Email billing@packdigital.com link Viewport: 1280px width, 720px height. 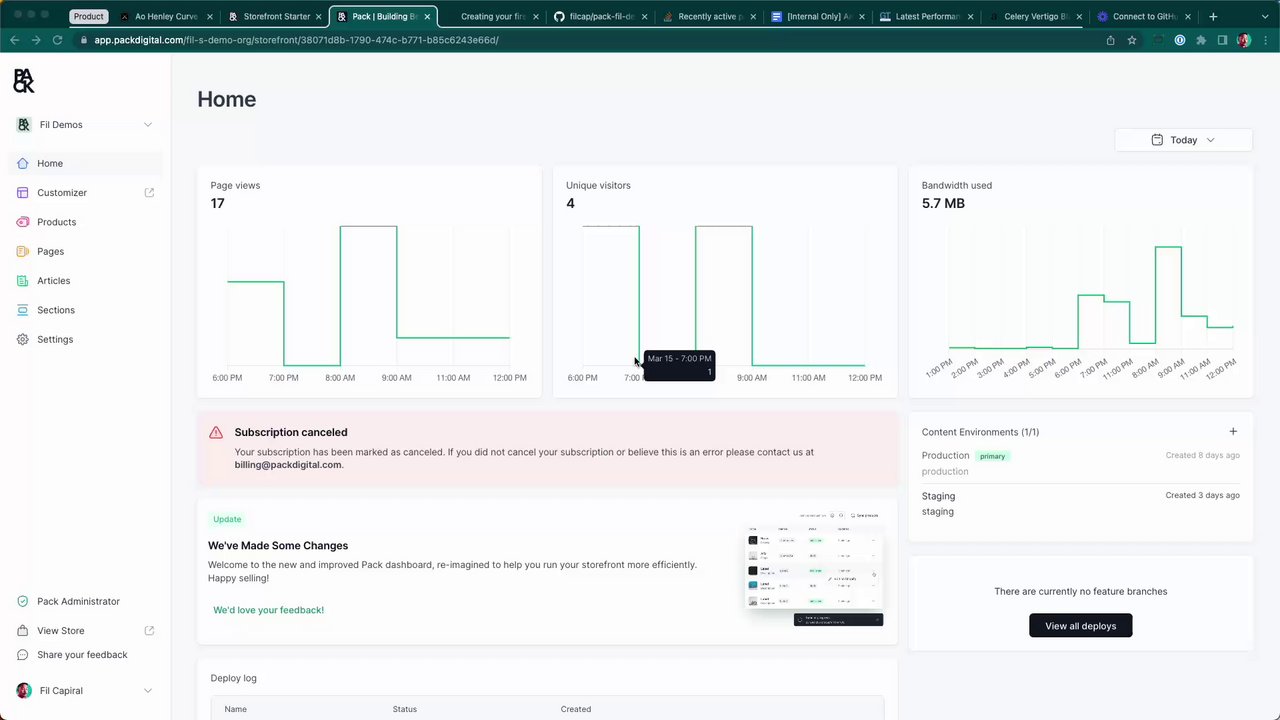coord(288,465)
